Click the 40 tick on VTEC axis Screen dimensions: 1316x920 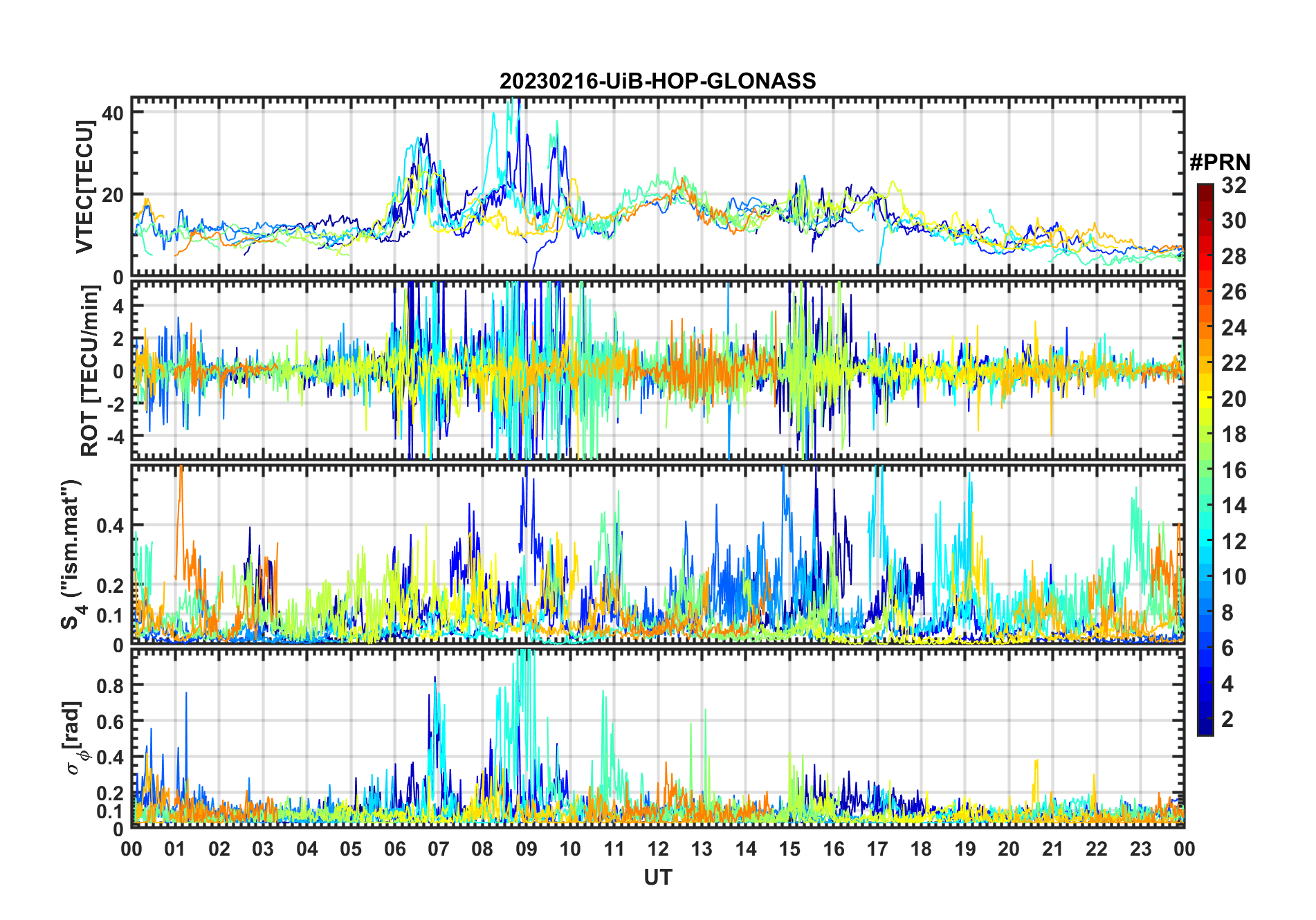pyautogui.click(x=113, y=113)
